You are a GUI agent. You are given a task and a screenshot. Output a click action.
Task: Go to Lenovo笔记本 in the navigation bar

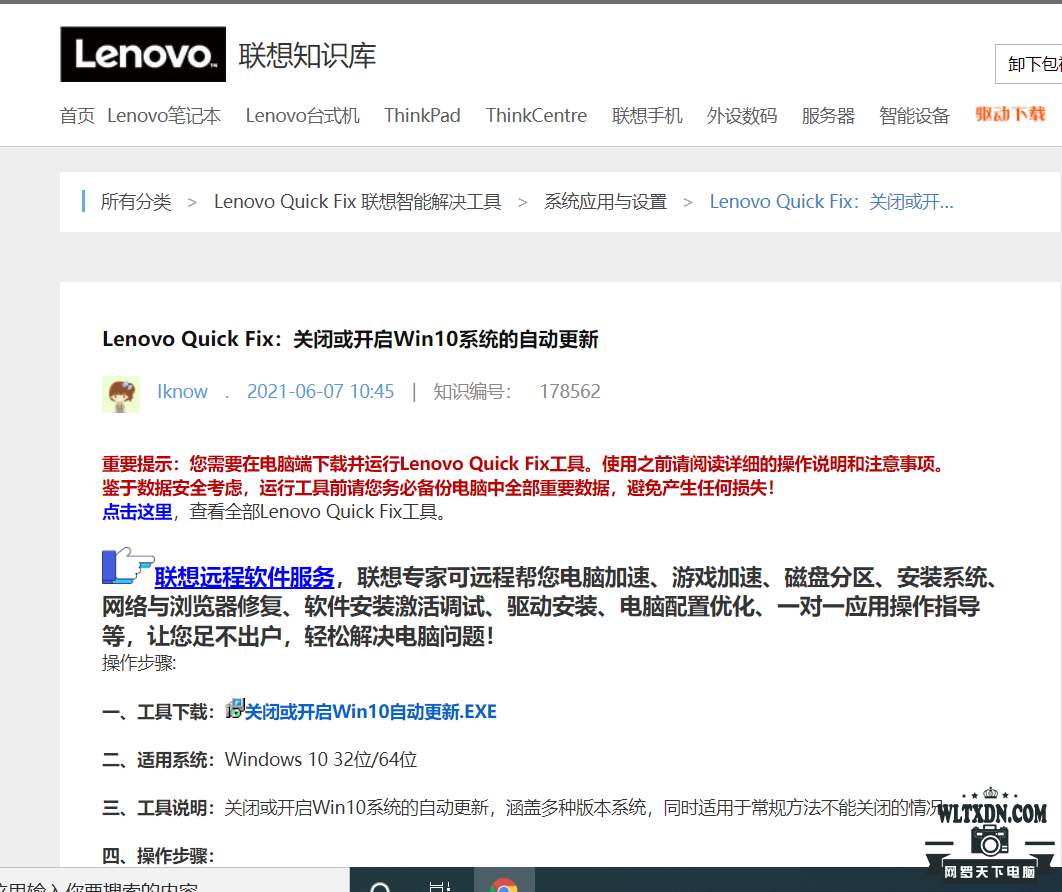164,116
